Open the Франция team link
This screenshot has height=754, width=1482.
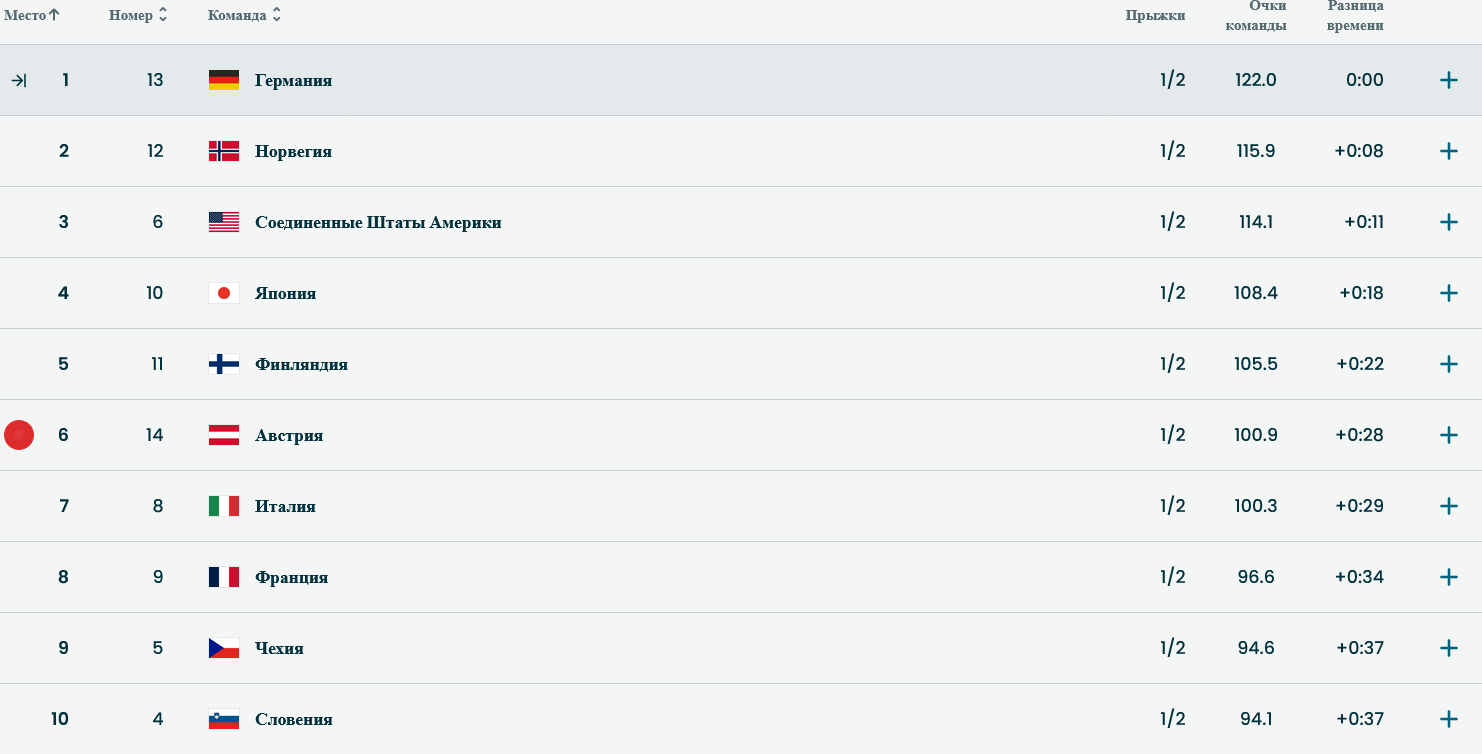pyautogui.click(x=291, y=577)
